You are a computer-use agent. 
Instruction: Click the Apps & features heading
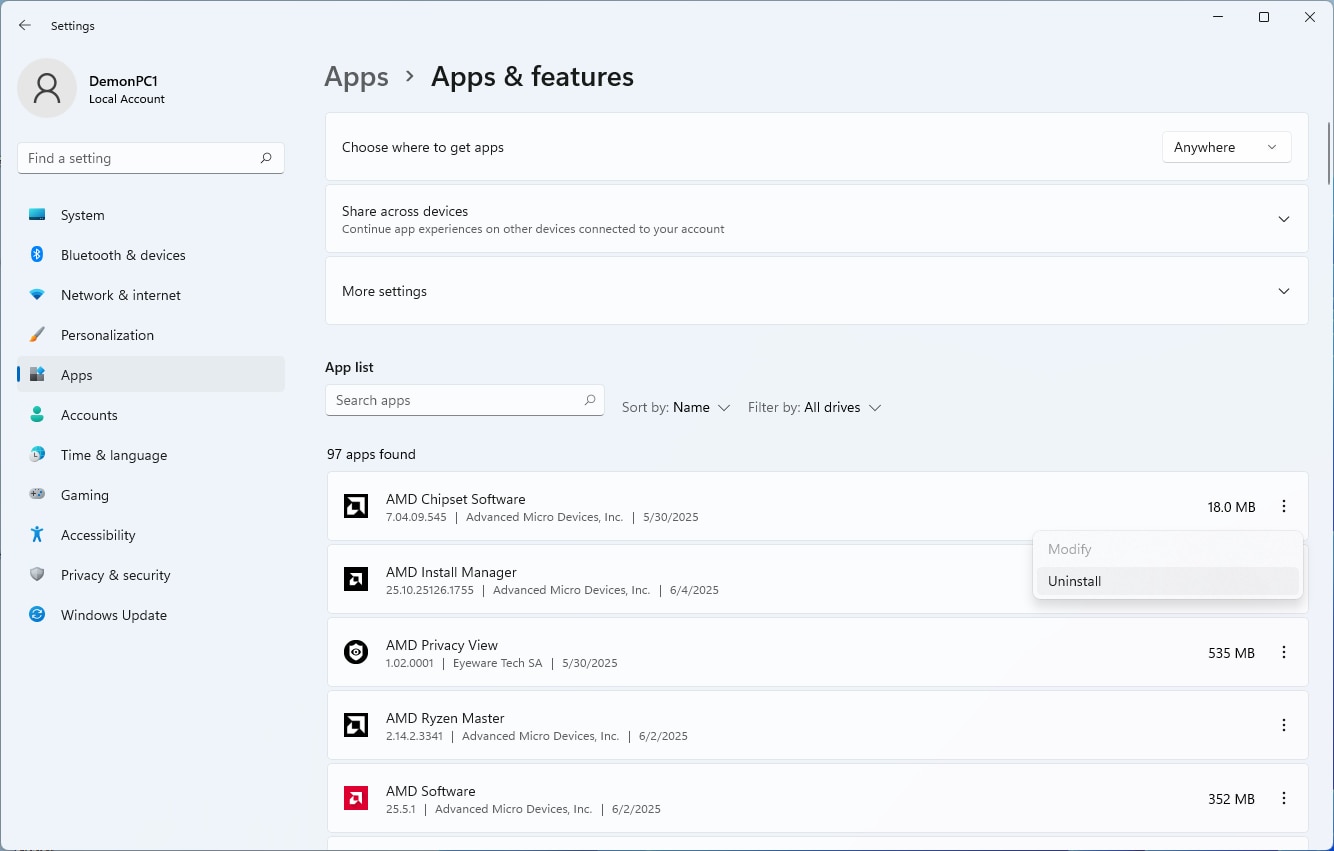[532, 77]
